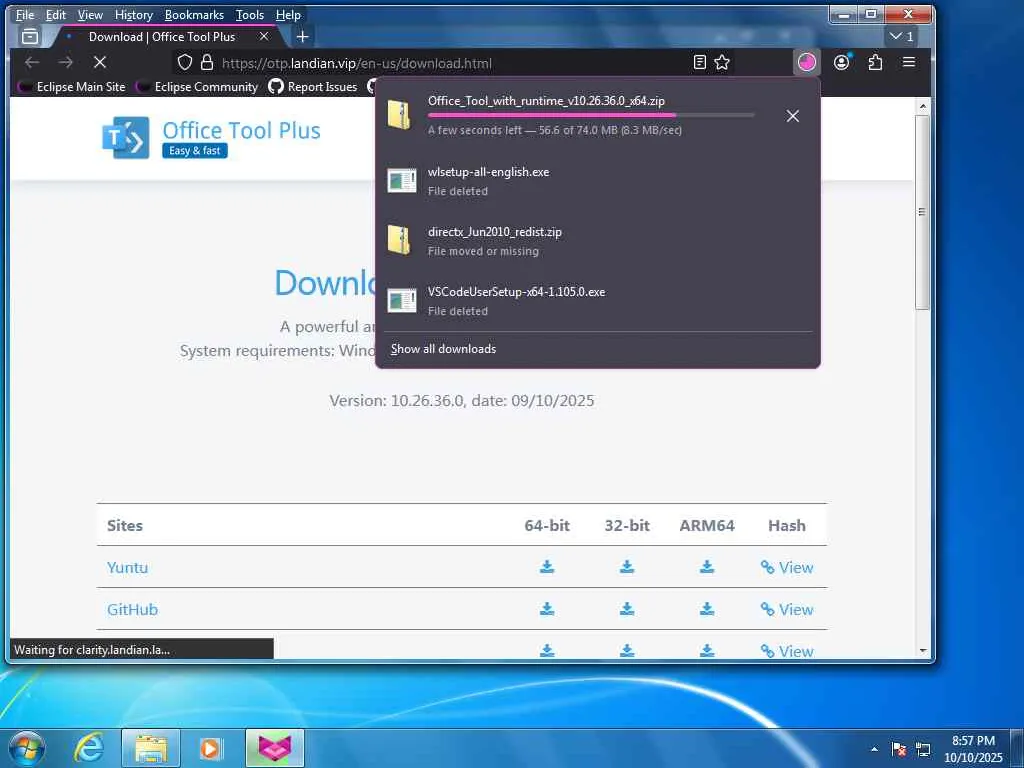Stop loading the page
1024x768 pixels.
coord(99,63)
